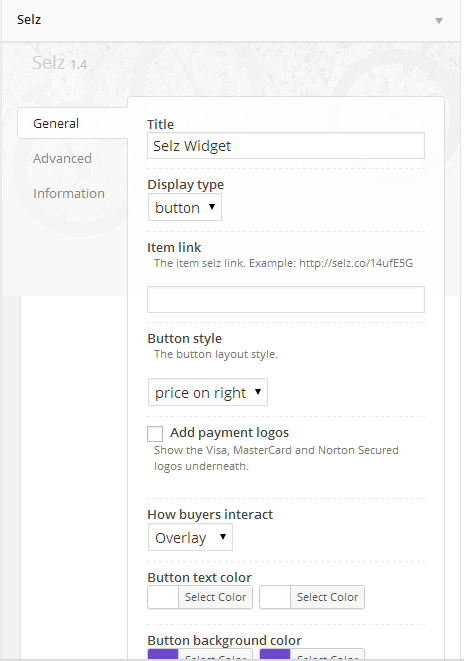Open the Information tab
Screen dimensions: 464x661
click(x=69, y=193)
